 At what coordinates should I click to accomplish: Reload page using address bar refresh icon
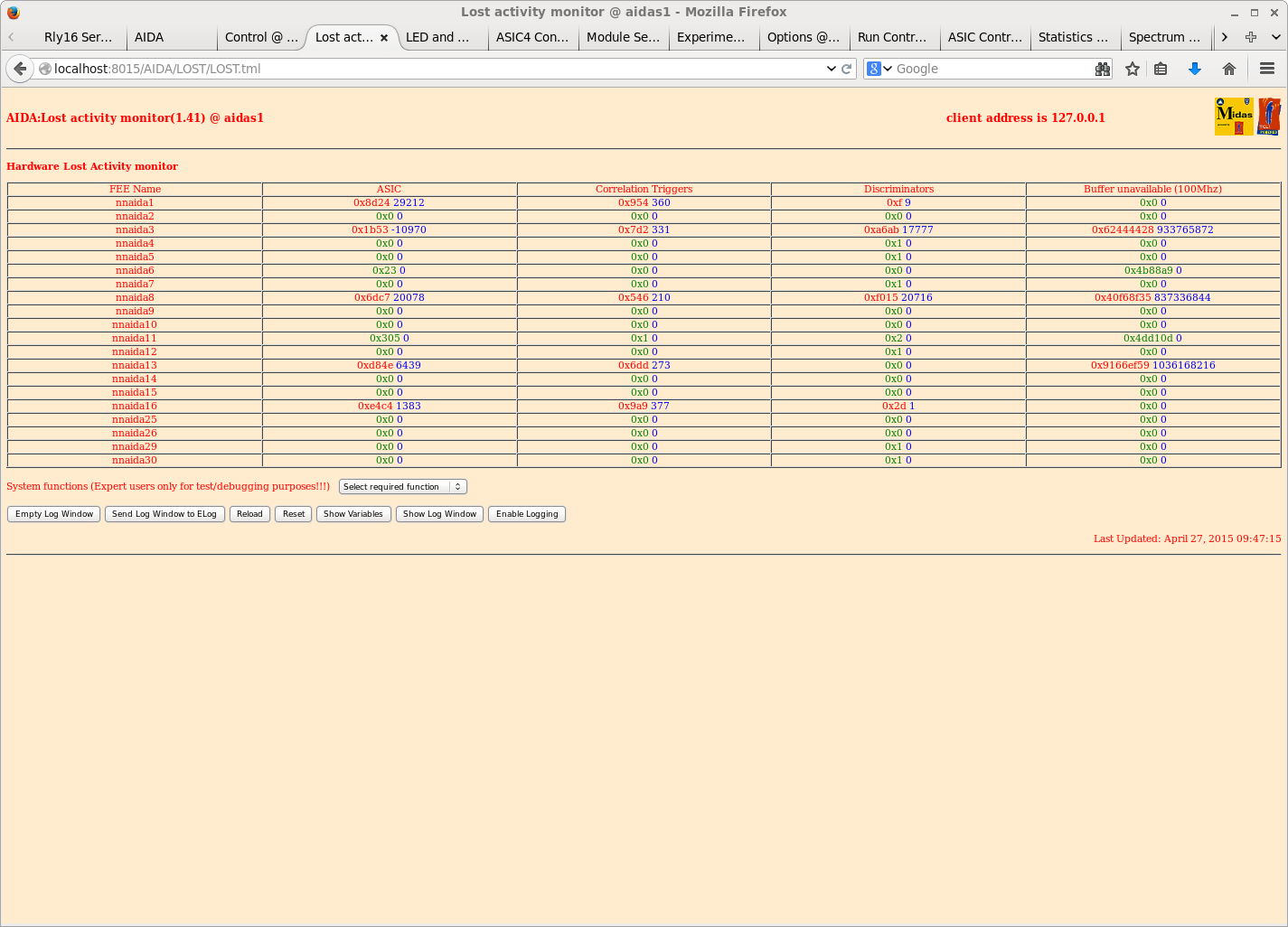pyautogui.click(x=847, y=69)
